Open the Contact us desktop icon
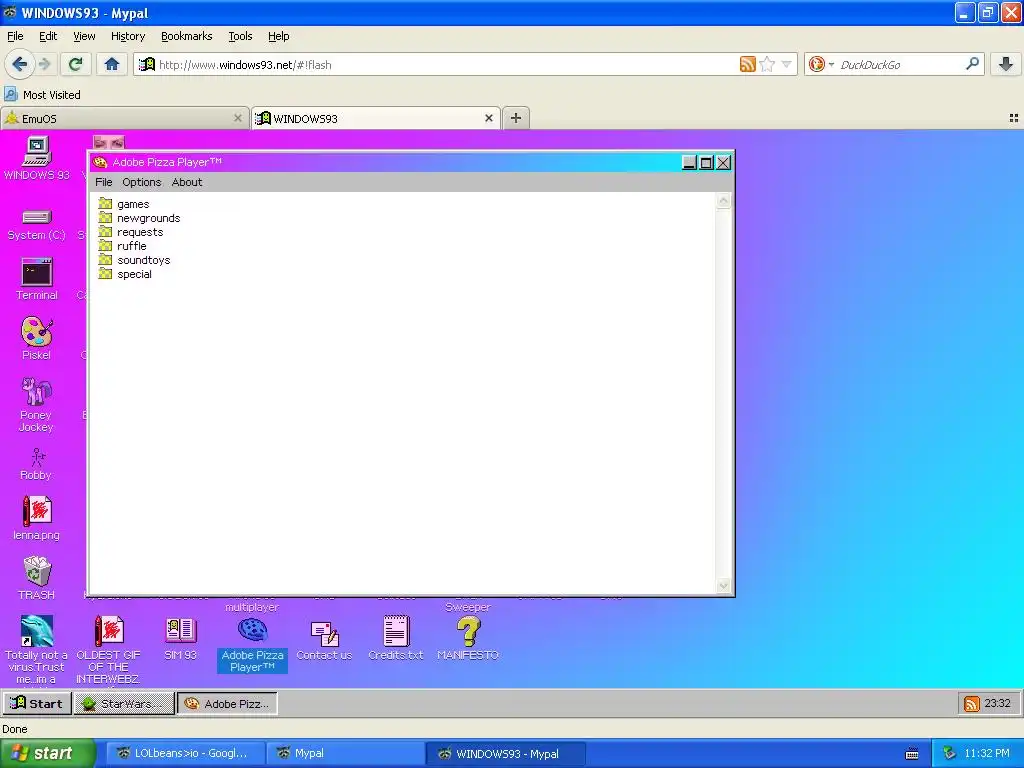The width and height of the screenshot is (1024, 768). (324, 639)
